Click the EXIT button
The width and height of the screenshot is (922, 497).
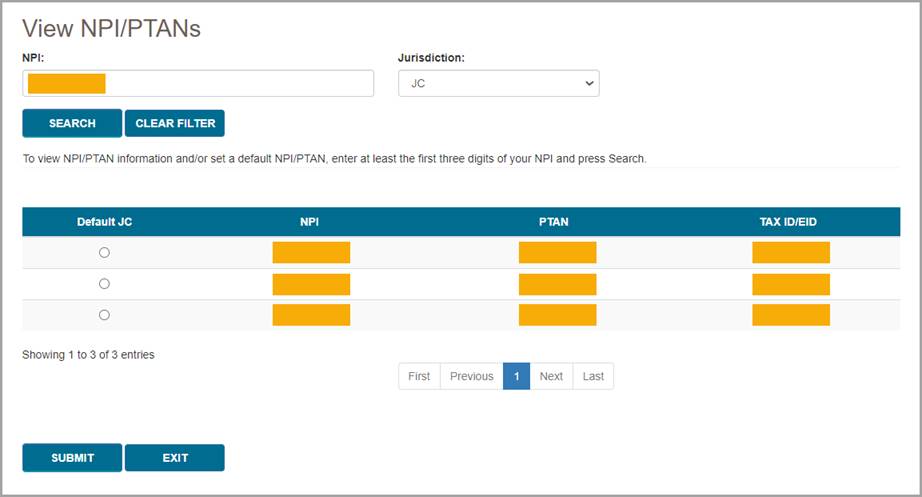pyautogui.click(x=175, y=458)
